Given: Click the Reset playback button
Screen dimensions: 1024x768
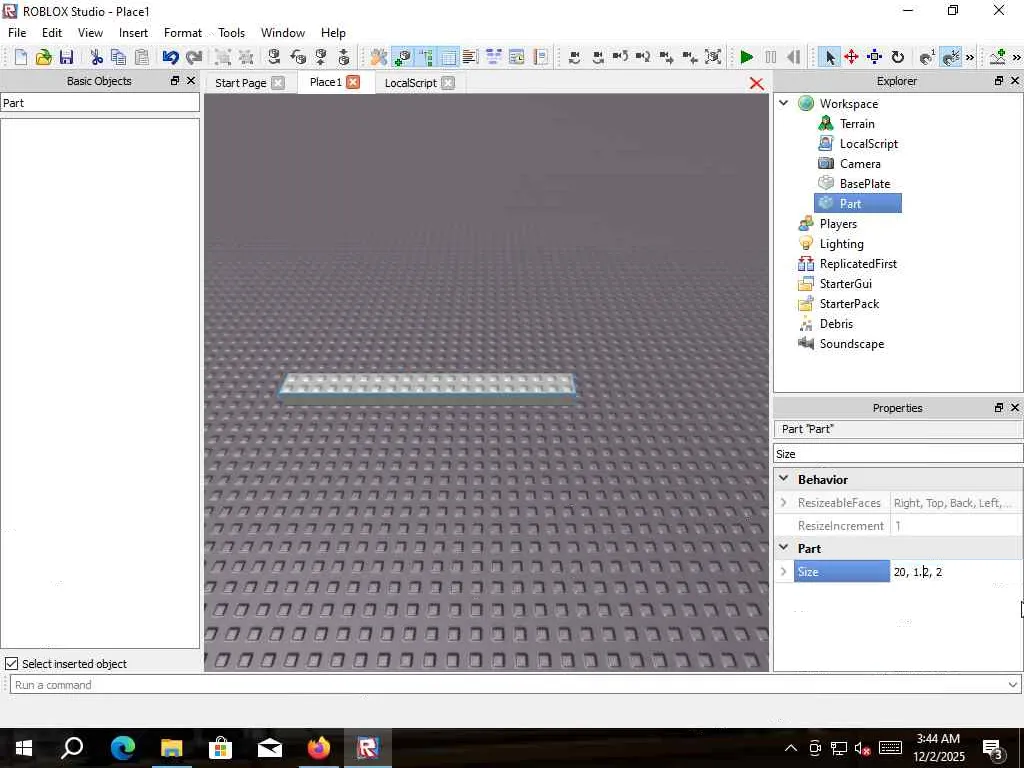Looking at the screenshot, I should pos(794,57).
